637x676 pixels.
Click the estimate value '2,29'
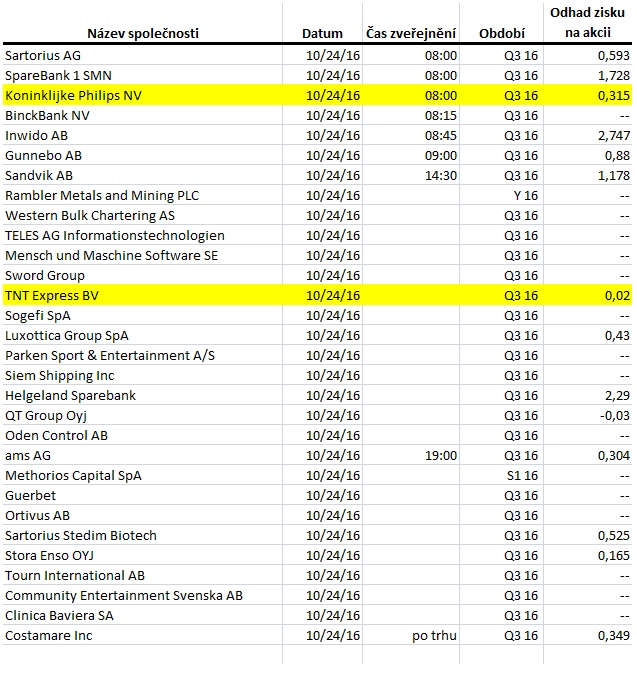tap(617, 396)
